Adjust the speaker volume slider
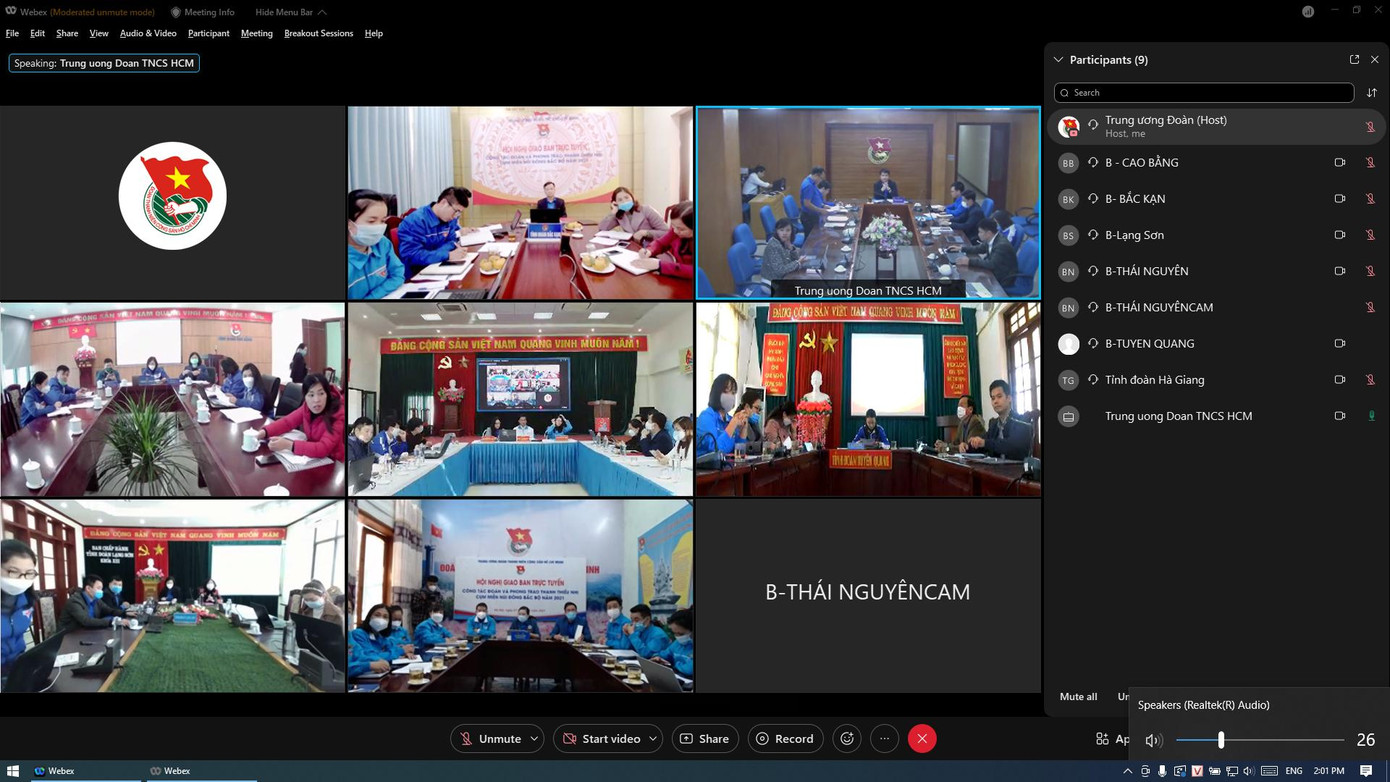This screenshot has height=782, width=1390. pyautogui.click(x=1220, y=740)
